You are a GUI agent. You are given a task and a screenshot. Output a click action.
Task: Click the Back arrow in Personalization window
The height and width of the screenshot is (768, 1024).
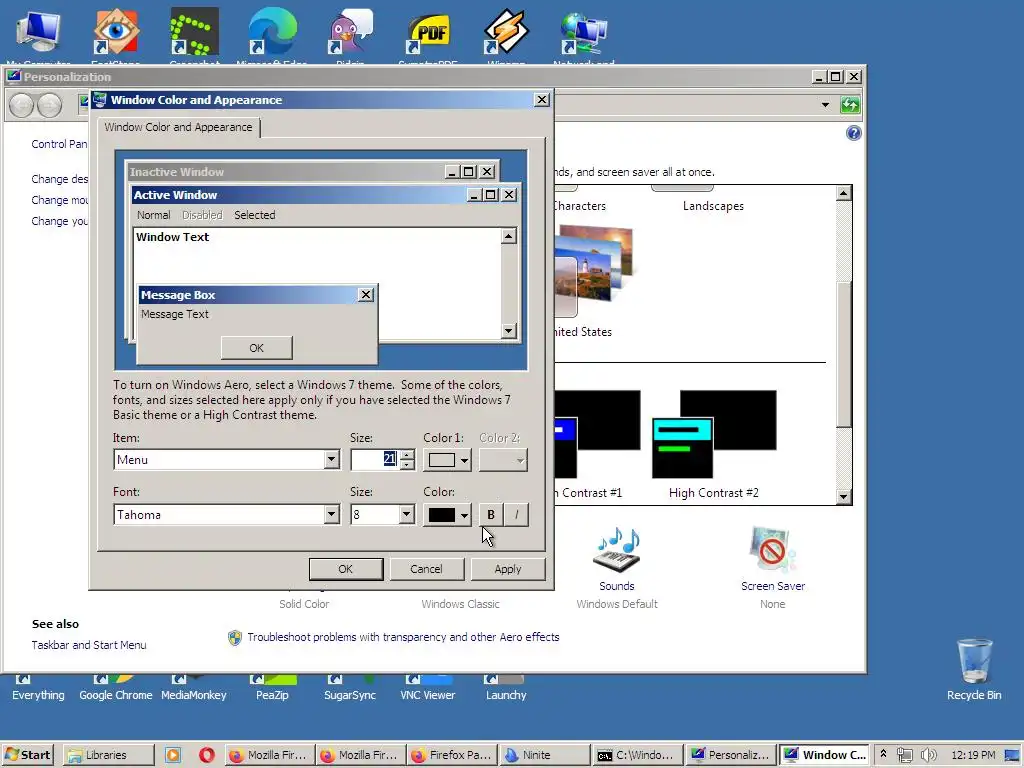tap(22, 104)
